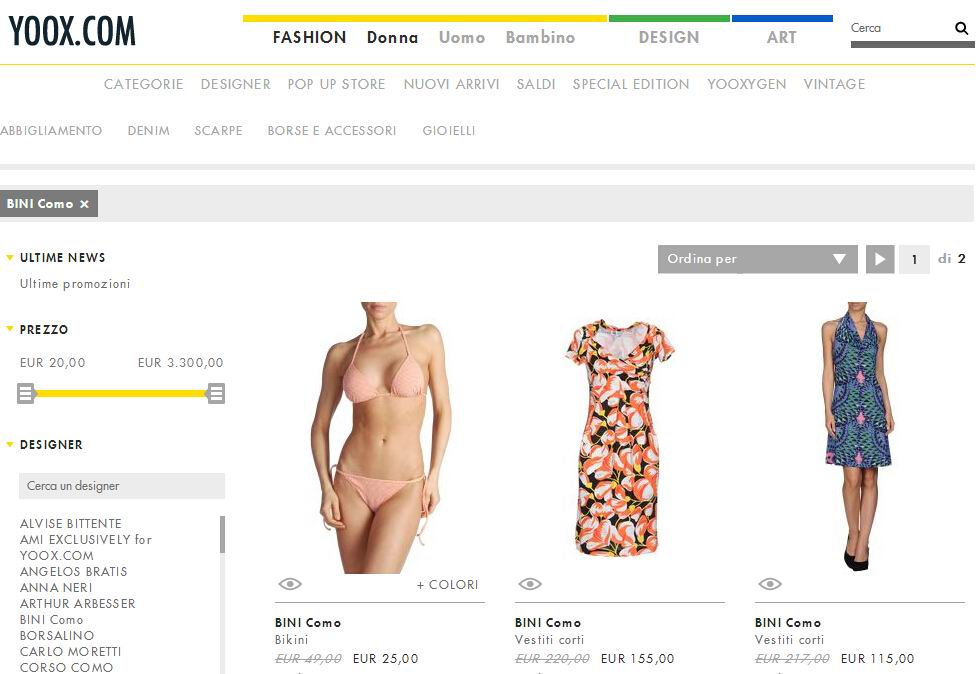This screenshot has height=674, width=976.
Task: Open quick view eye for blue dress
Action: [770, 584]
